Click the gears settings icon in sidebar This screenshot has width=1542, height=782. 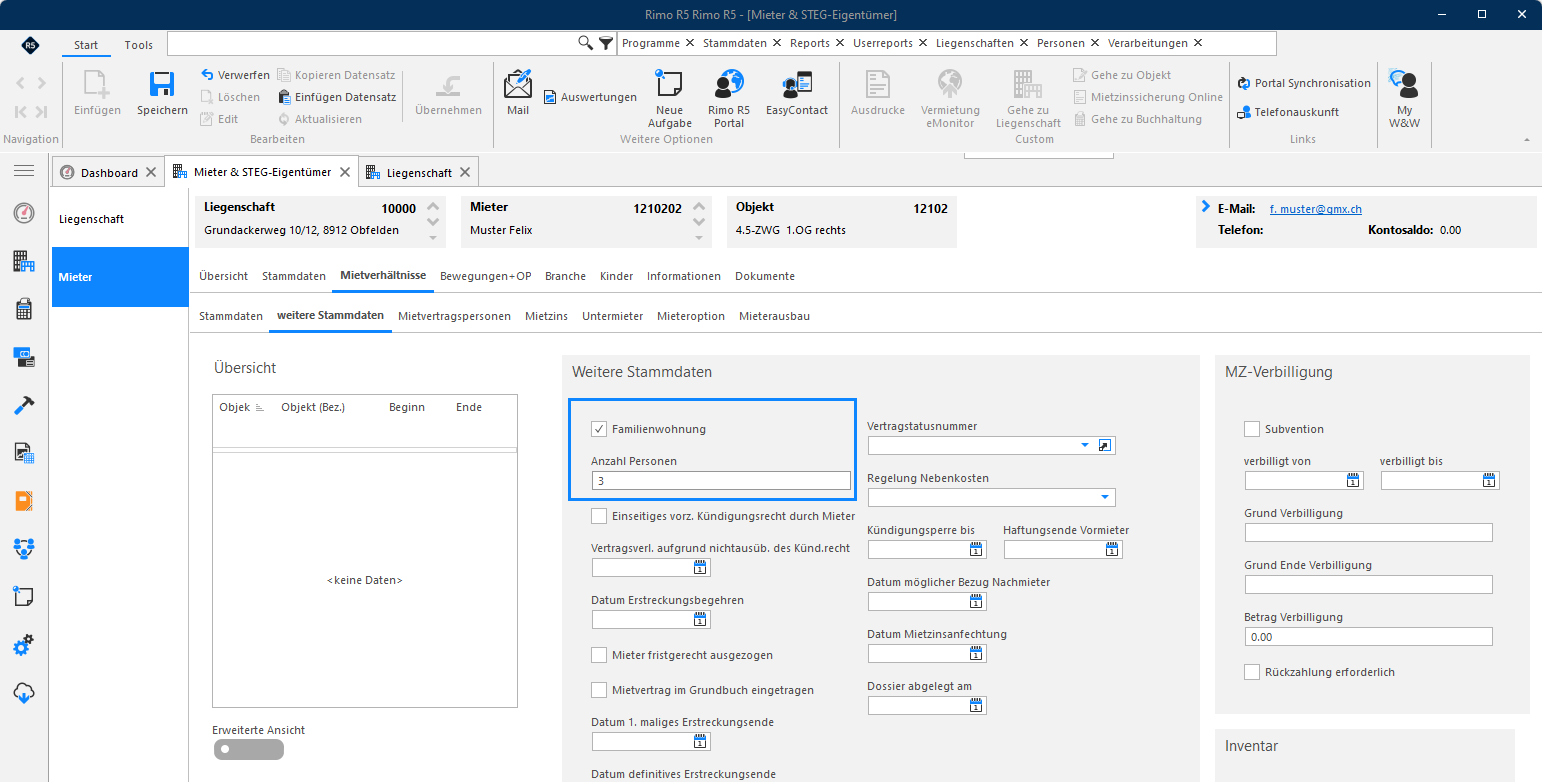tap(24, 645)
